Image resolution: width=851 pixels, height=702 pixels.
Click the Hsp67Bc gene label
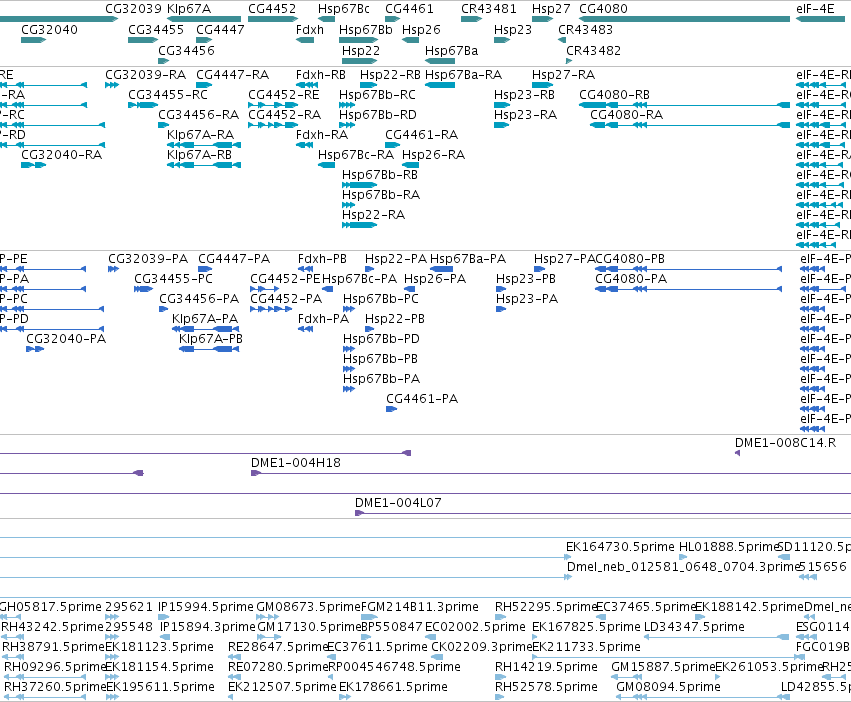tap(344, 9)
